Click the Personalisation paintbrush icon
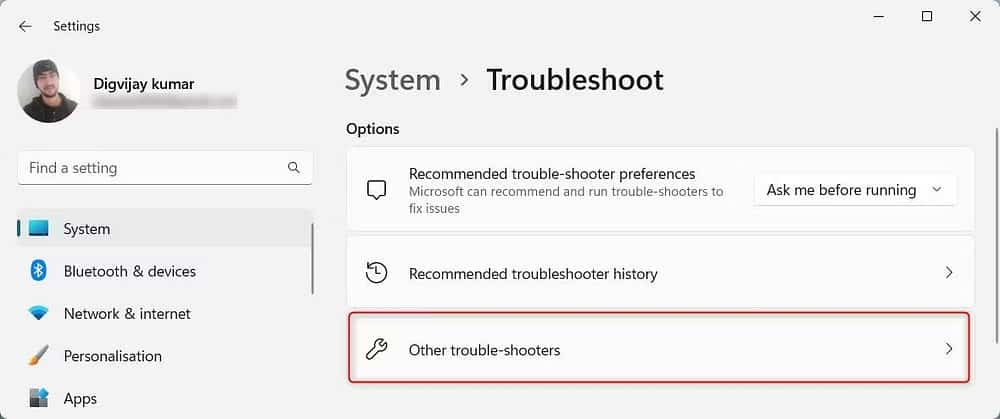Image resolution: width=1000 pixels, height=419 pixels. (x=39, y=356)
